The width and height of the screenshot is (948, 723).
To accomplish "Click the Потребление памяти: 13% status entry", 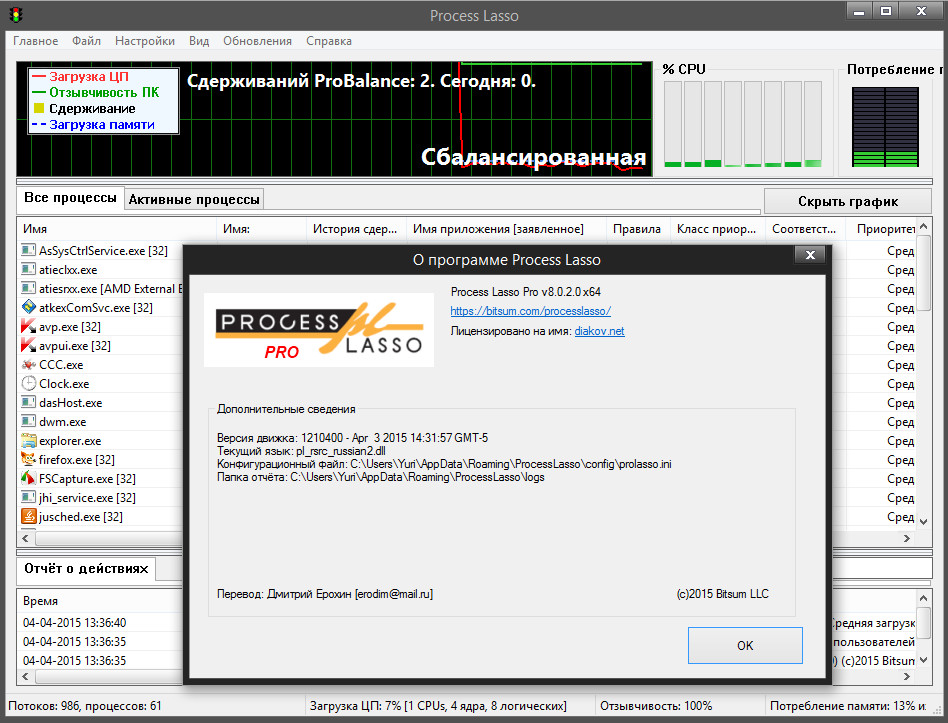I will tap(848, 705).
